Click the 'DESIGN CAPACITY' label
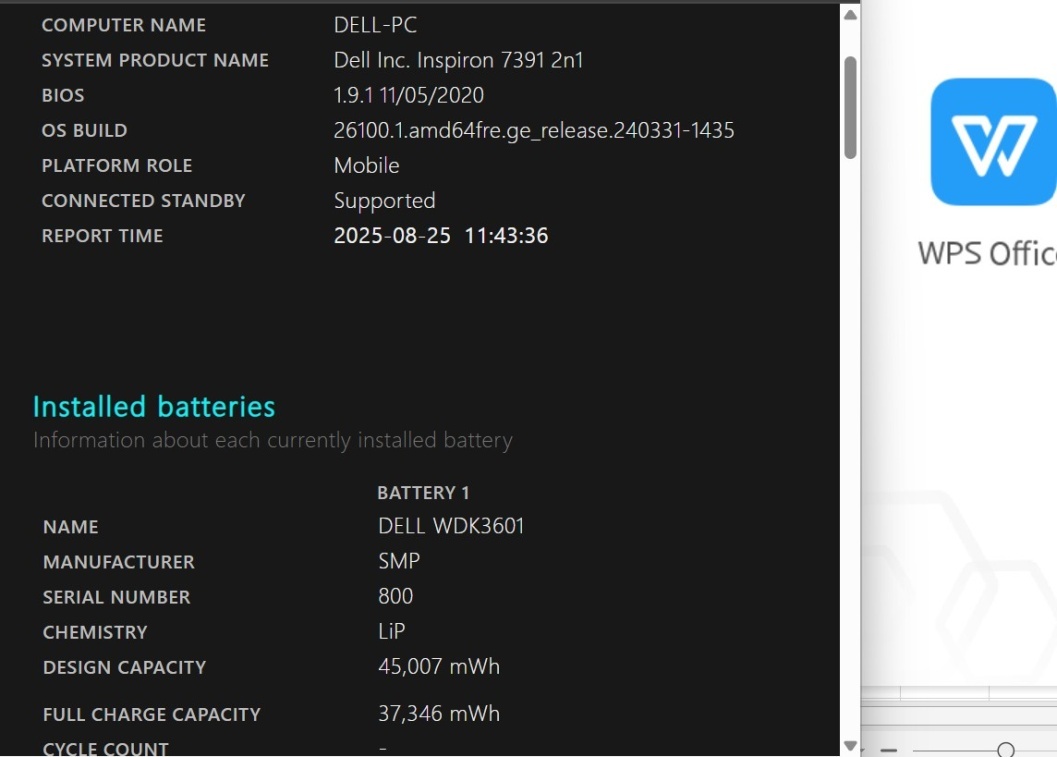Viewport: 1057px width, 757px height. [125, 667]
